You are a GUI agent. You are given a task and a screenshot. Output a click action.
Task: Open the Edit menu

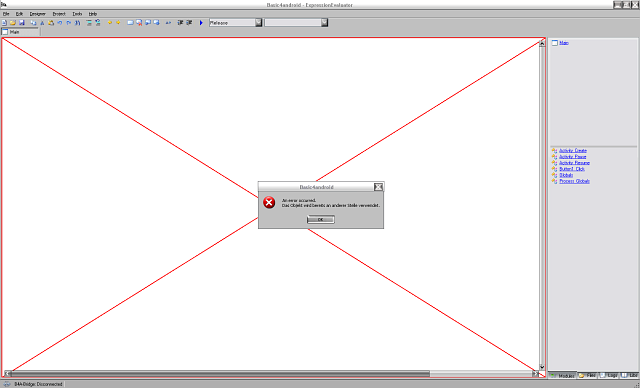point(19,14)
